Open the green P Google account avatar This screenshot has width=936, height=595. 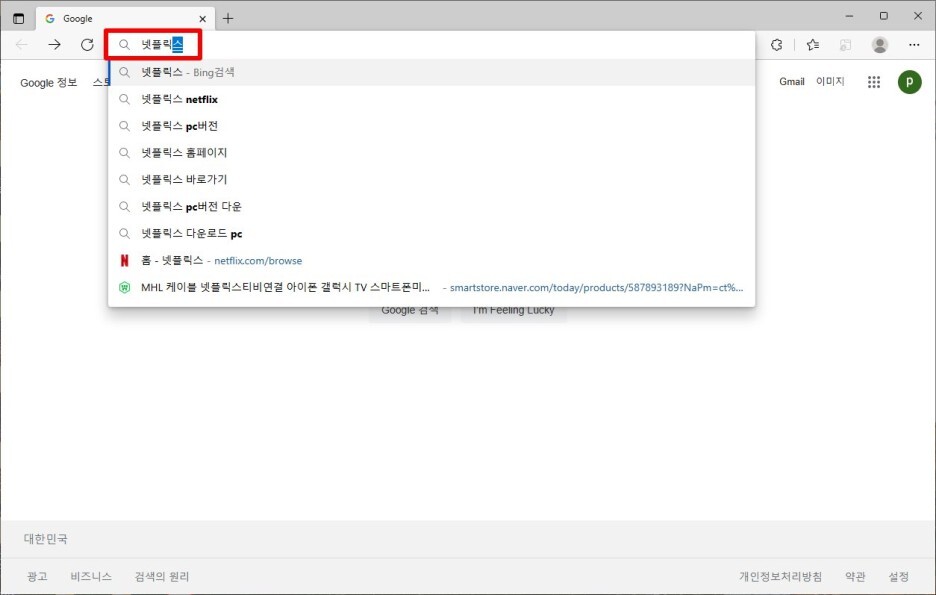point(909,82)
